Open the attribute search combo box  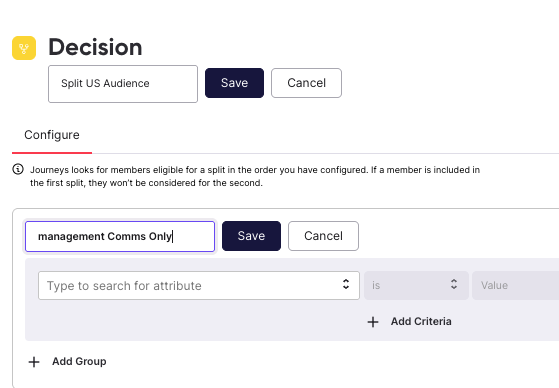[x=199, y=286]
